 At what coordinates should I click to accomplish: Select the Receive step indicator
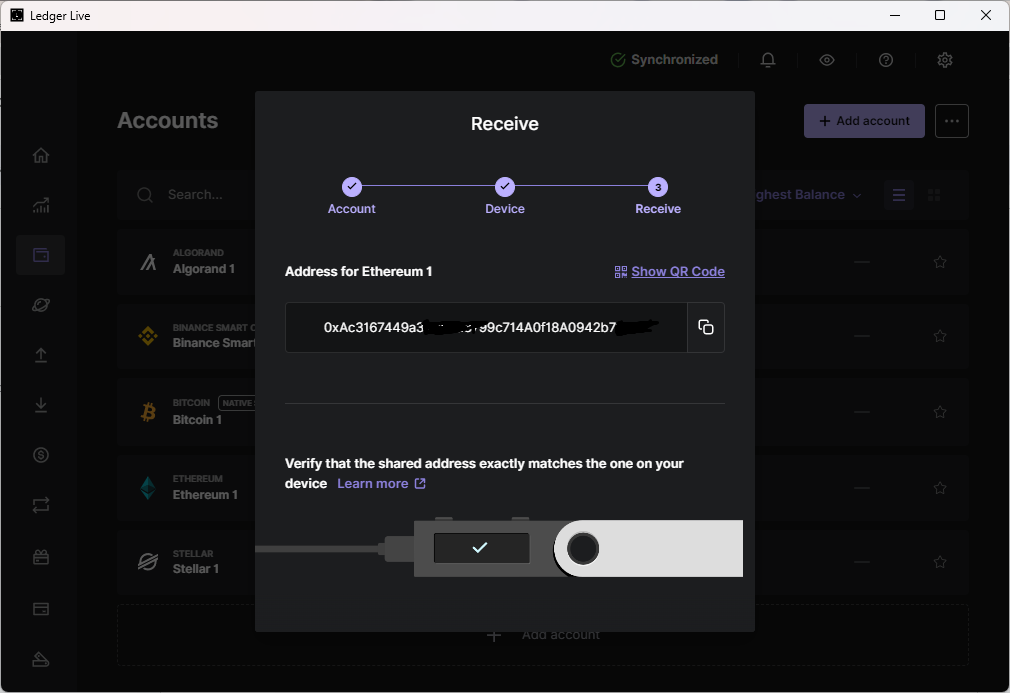[658, 196]
